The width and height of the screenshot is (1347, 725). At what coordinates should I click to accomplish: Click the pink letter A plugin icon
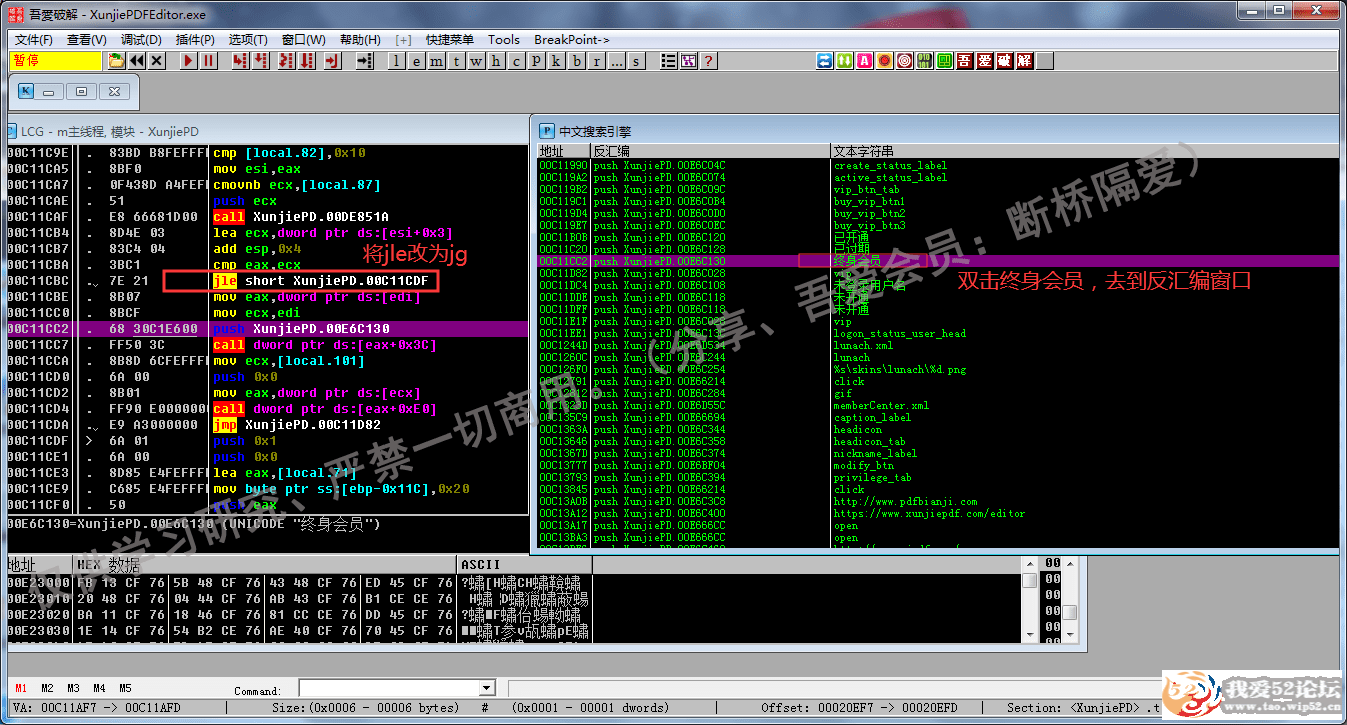pyautogui.click(x=865, y=61)
